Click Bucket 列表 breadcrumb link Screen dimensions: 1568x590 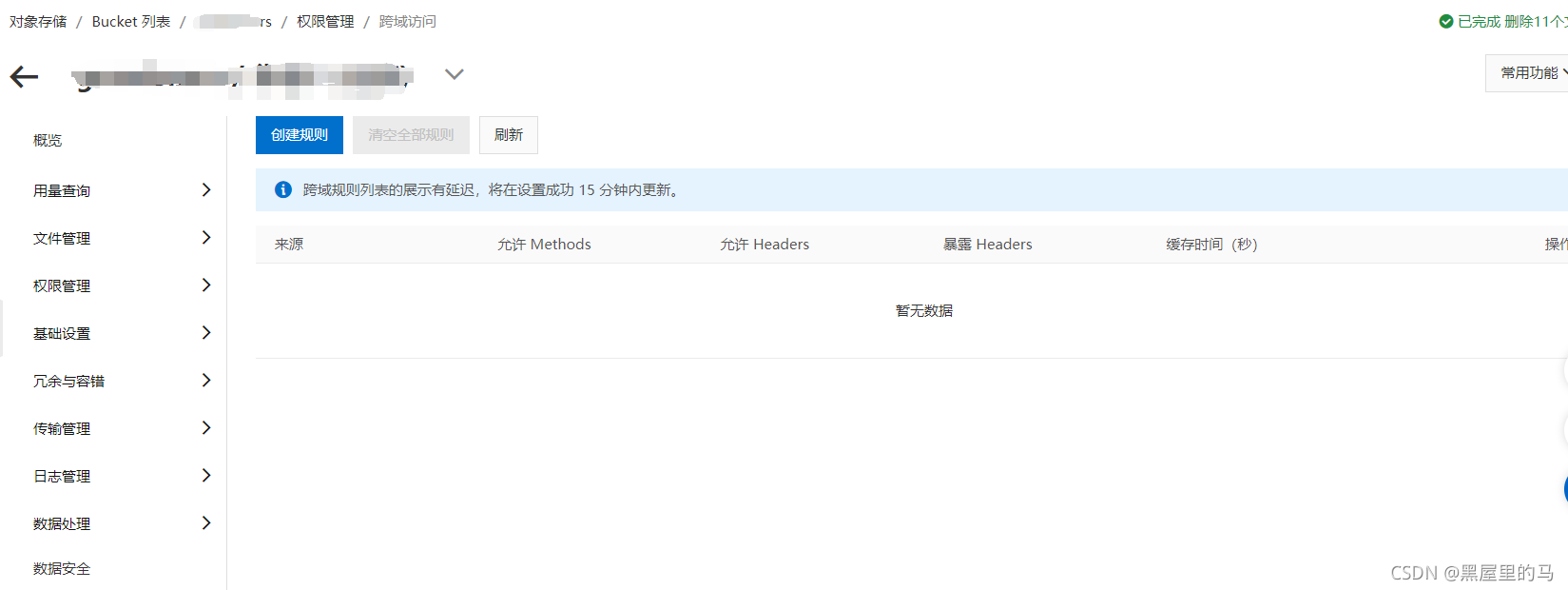(x=131, y=21)
